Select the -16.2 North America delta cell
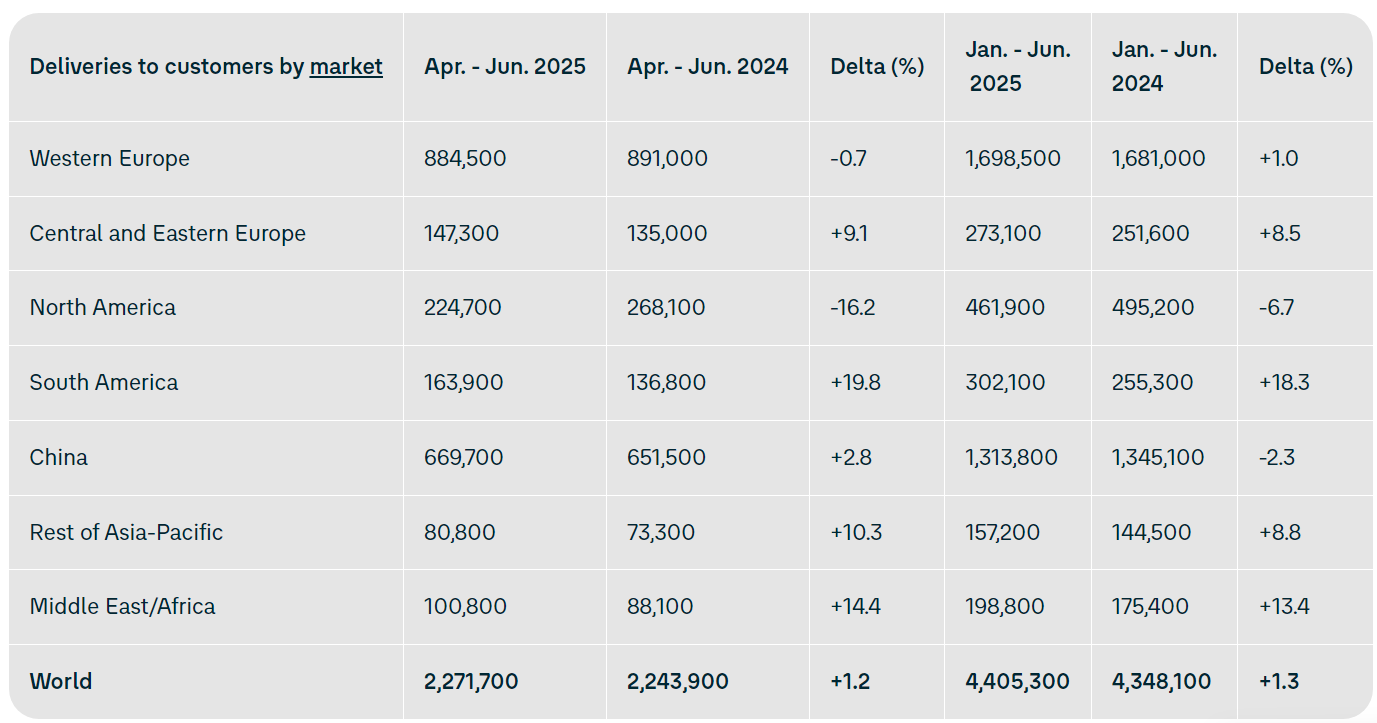This screenshot has height=723, width=1377. 853,308
